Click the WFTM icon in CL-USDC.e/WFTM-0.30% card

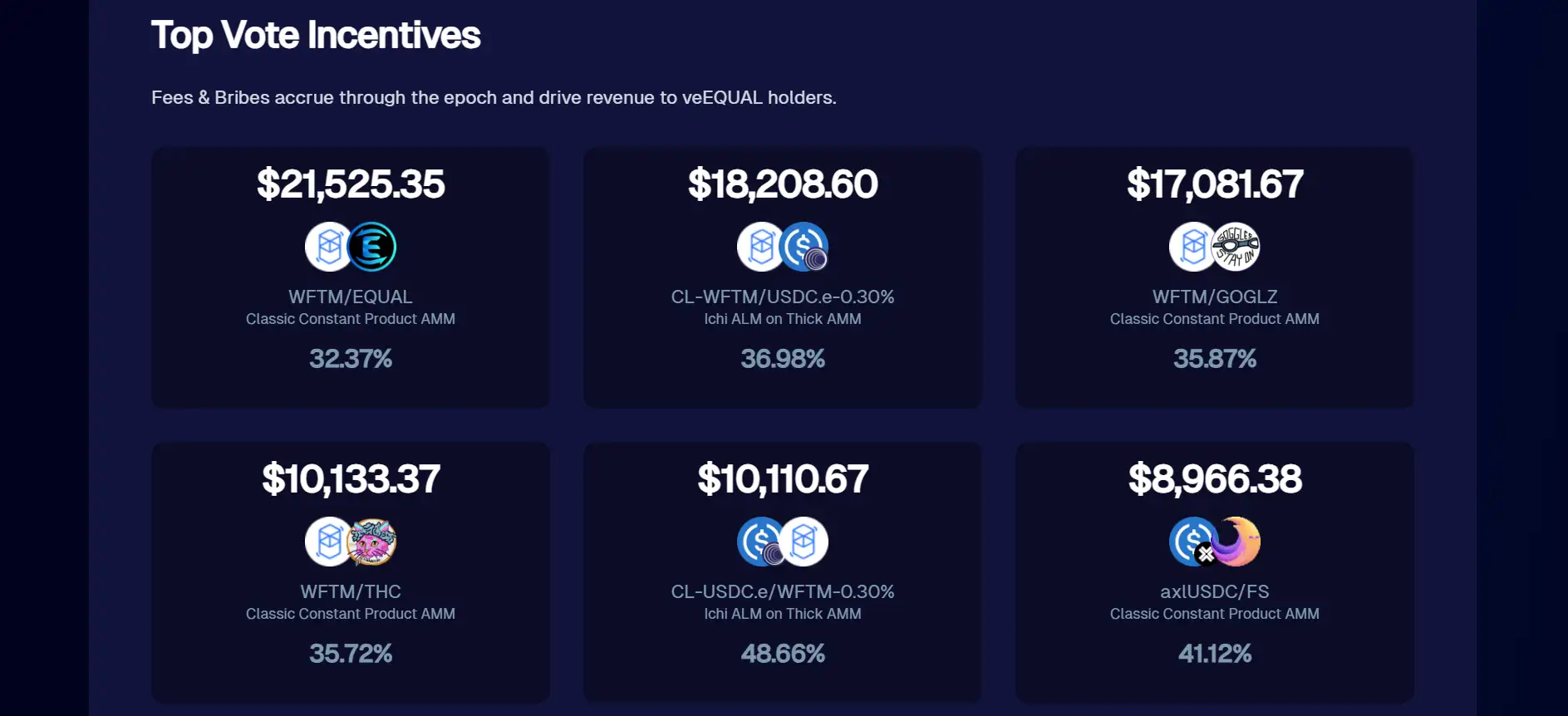click(804, 542)
